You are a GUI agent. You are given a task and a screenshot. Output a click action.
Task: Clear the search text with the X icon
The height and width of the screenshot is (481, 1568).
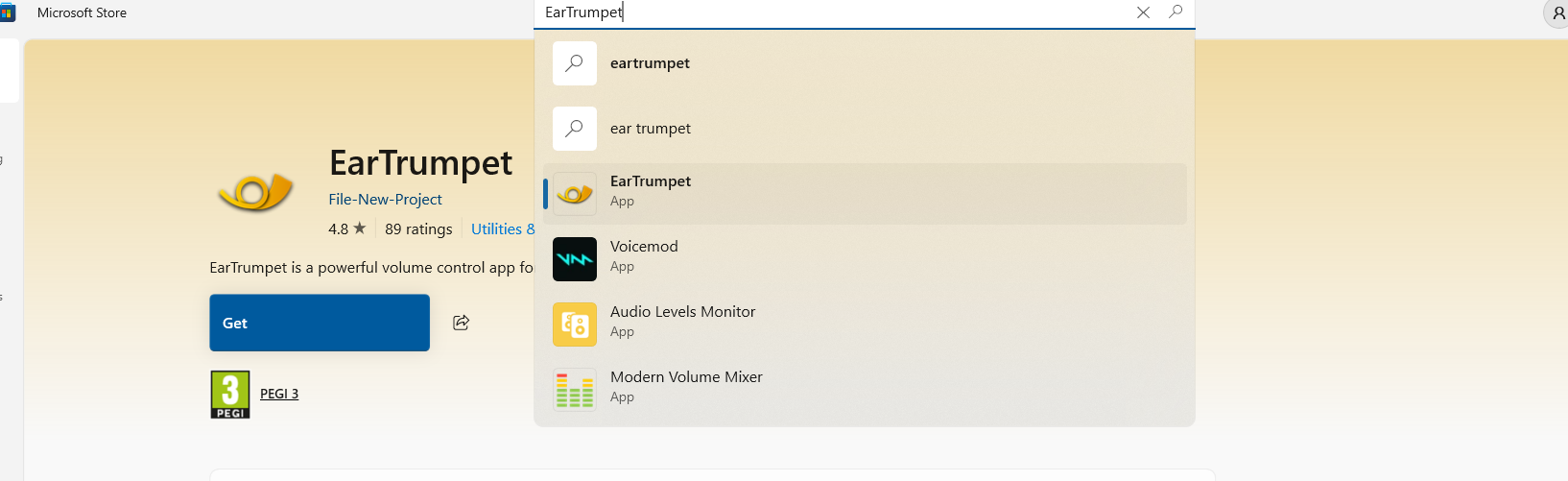(x=1143, y=12)
